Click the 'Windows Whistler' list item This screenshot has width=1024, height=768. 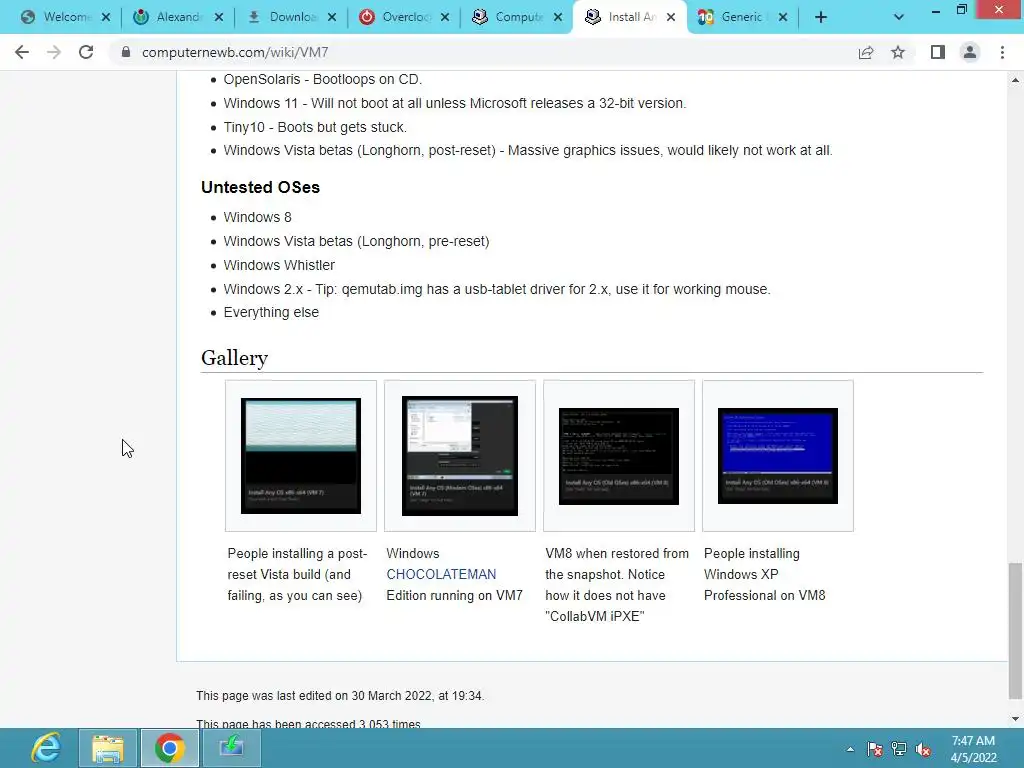(x=279, y=265)
